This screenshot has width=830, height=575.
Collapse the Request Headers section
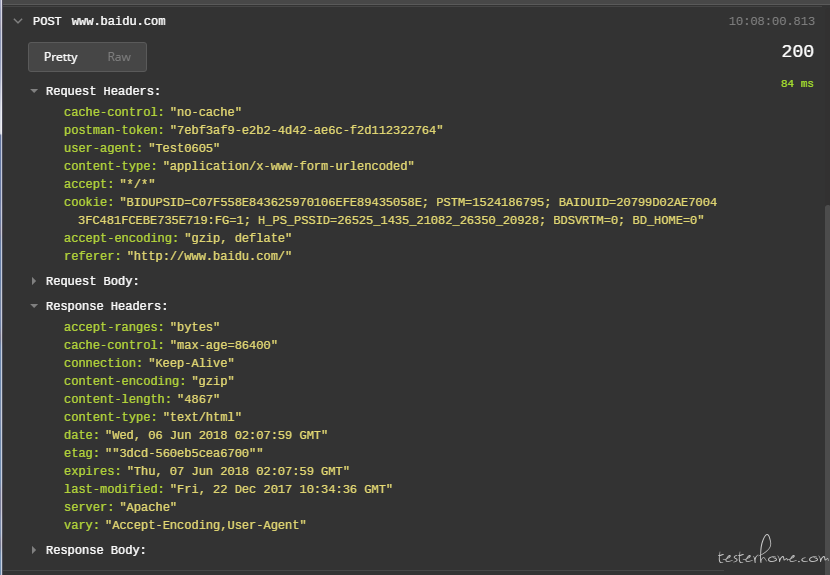tap(35, 91)
